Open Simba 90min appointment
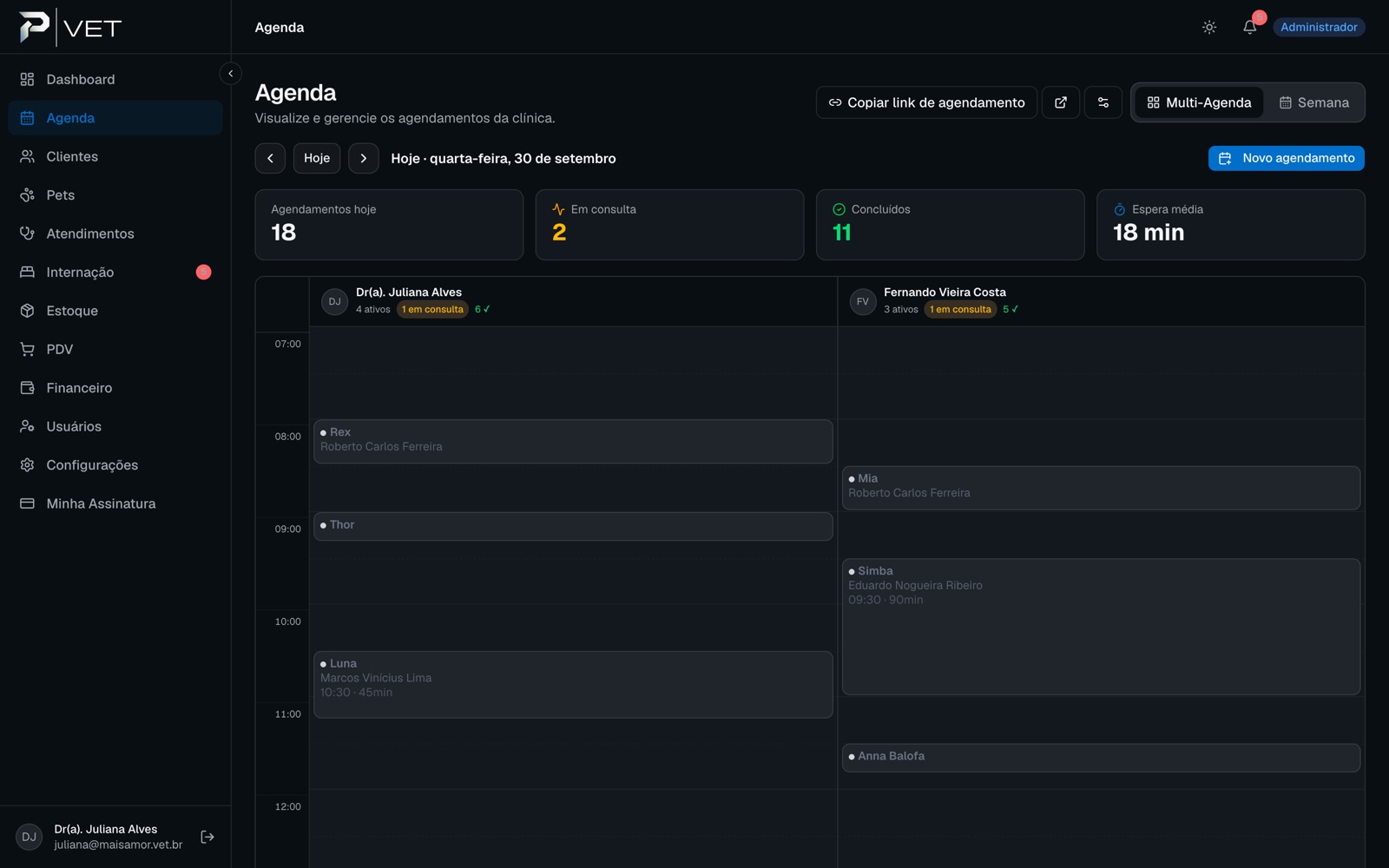The height and width of the screenshot is (868, 1389). (1101, 627)
